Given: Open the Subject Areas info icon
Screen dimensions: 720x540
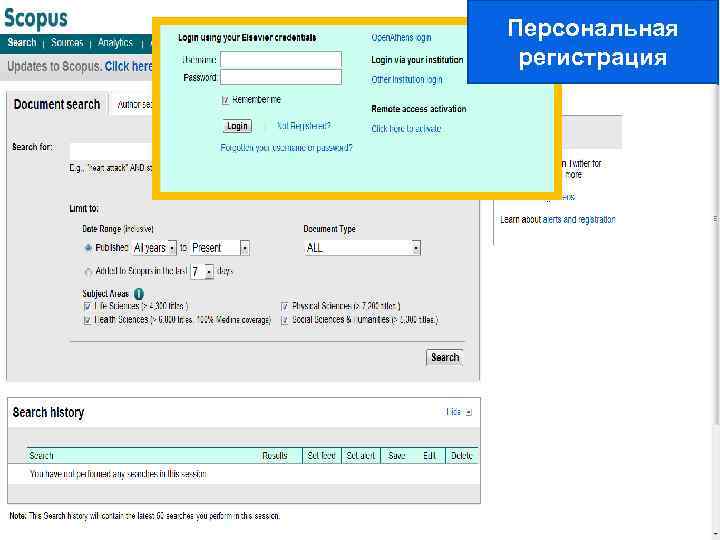Looking at the screenshot, I should [x=139, y=294].
